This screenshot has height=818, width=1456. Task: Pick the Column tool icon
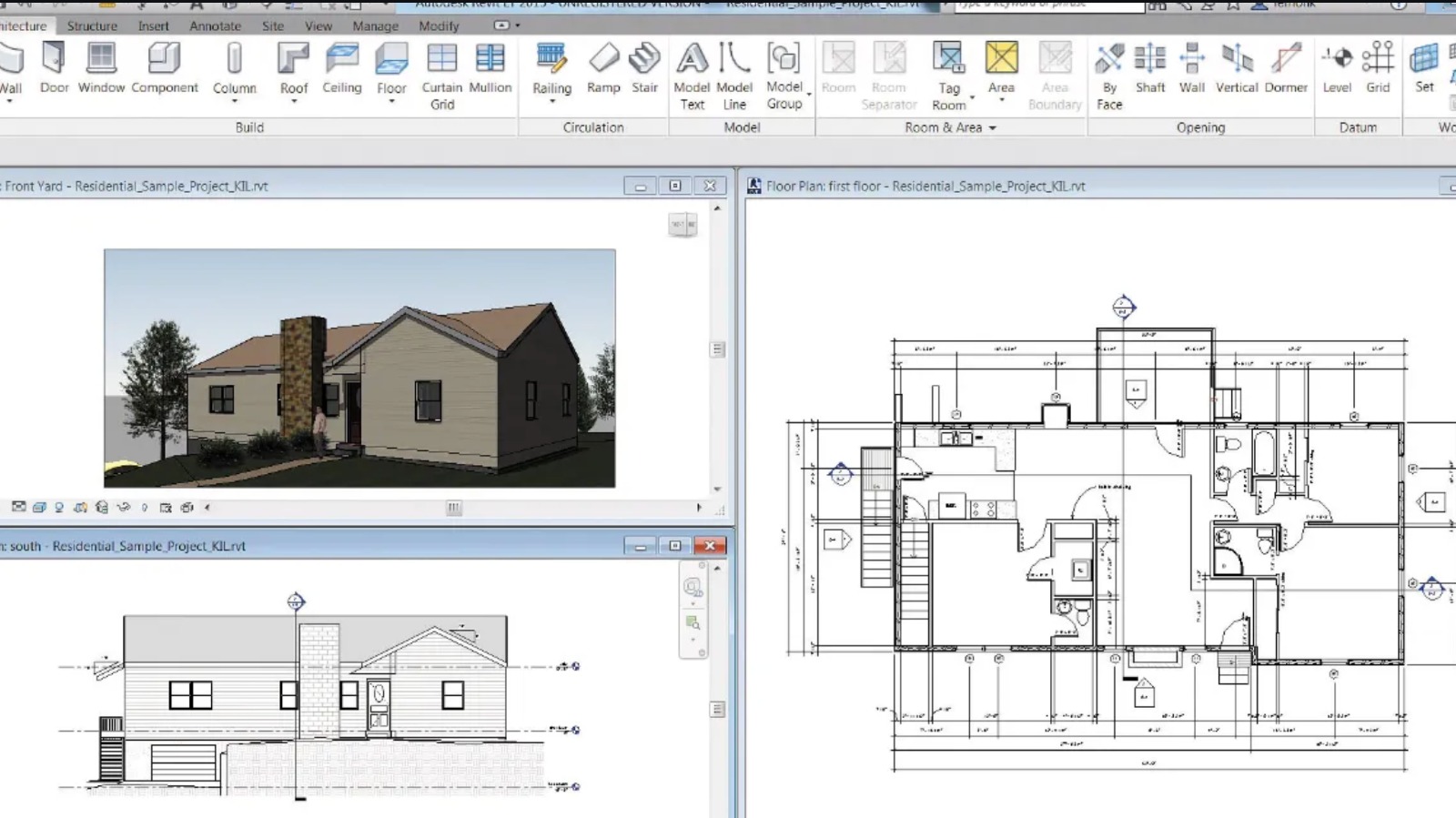coord(234,59)
